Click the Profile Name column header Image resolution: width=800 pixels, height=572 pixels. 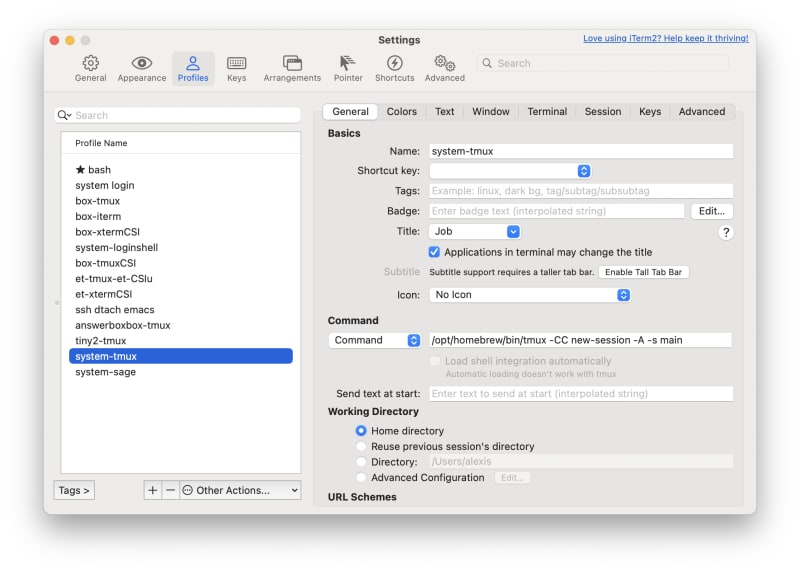181,143
